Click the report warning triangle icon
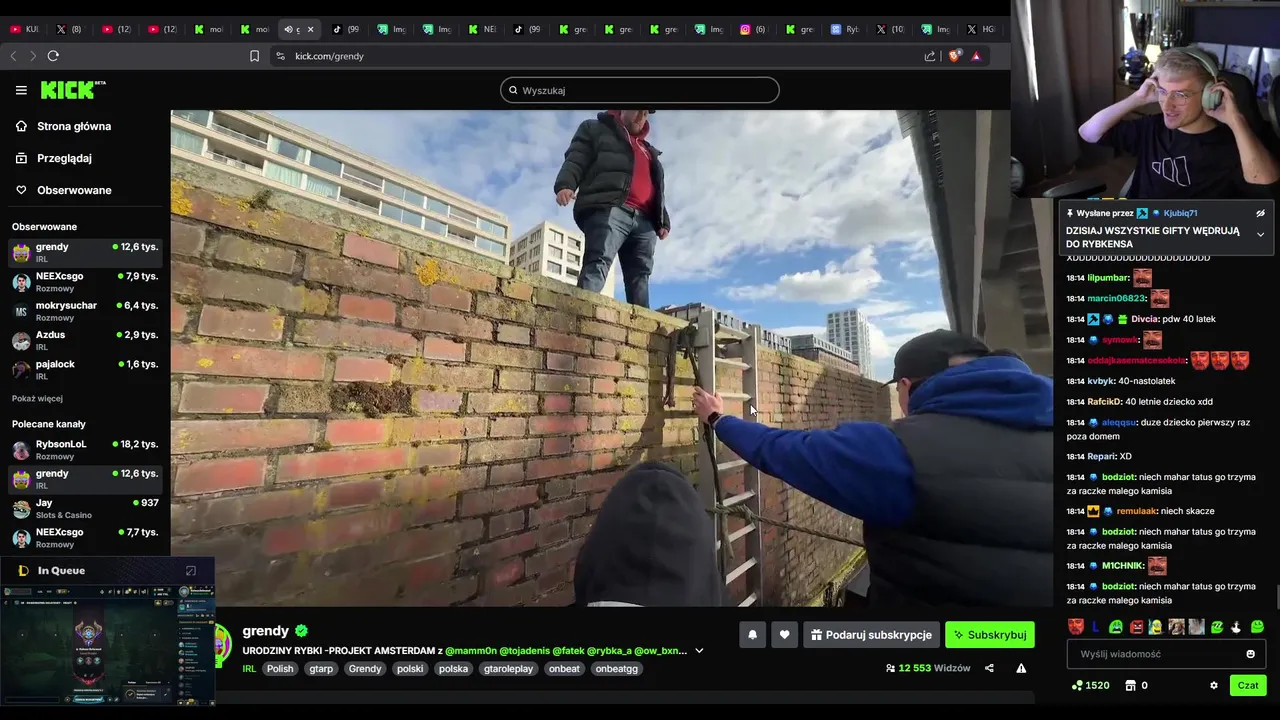 (x=1021, y=668)
